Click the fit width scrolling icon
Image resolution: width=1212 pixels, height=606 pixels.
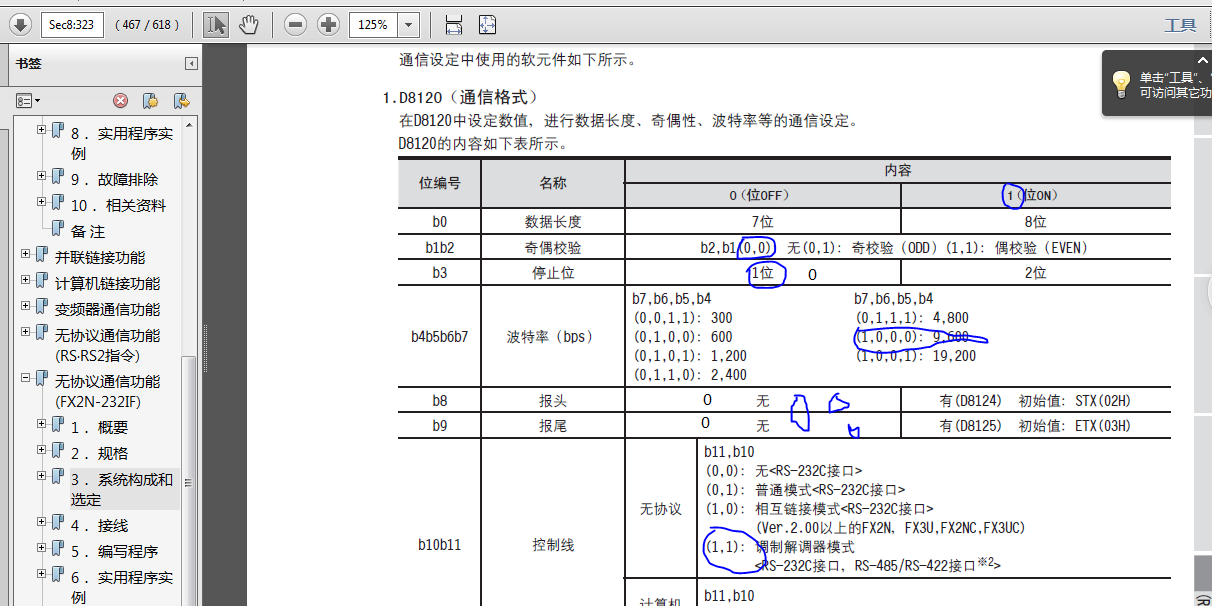[453, 25]
